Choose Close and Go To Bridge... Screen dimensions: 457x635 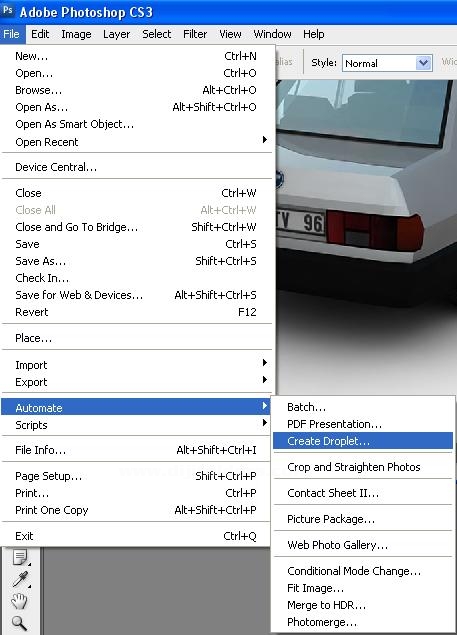coord(136,227)
